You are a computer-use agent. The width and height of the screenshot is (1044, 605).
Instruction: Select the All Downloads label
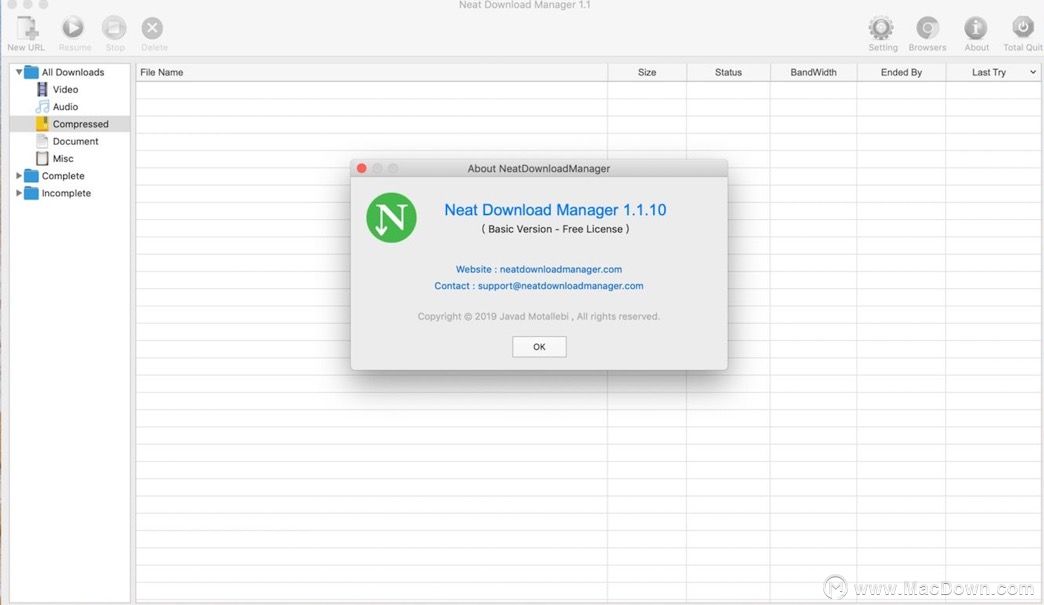73,72
